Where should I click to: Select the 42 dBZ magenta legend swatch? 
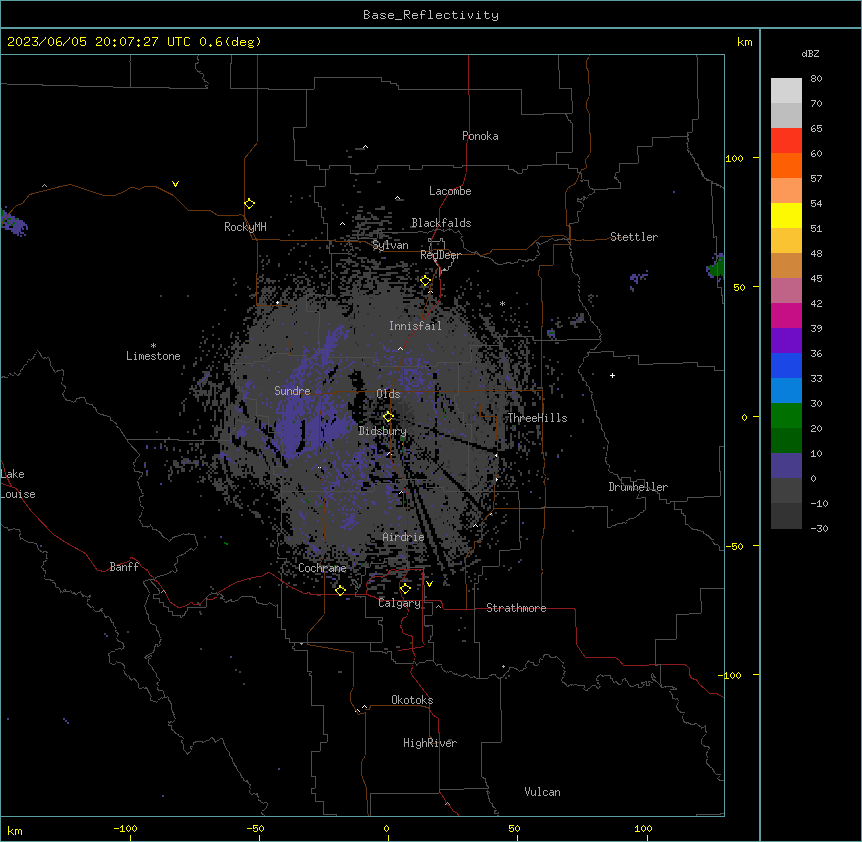tap(786, 315)
